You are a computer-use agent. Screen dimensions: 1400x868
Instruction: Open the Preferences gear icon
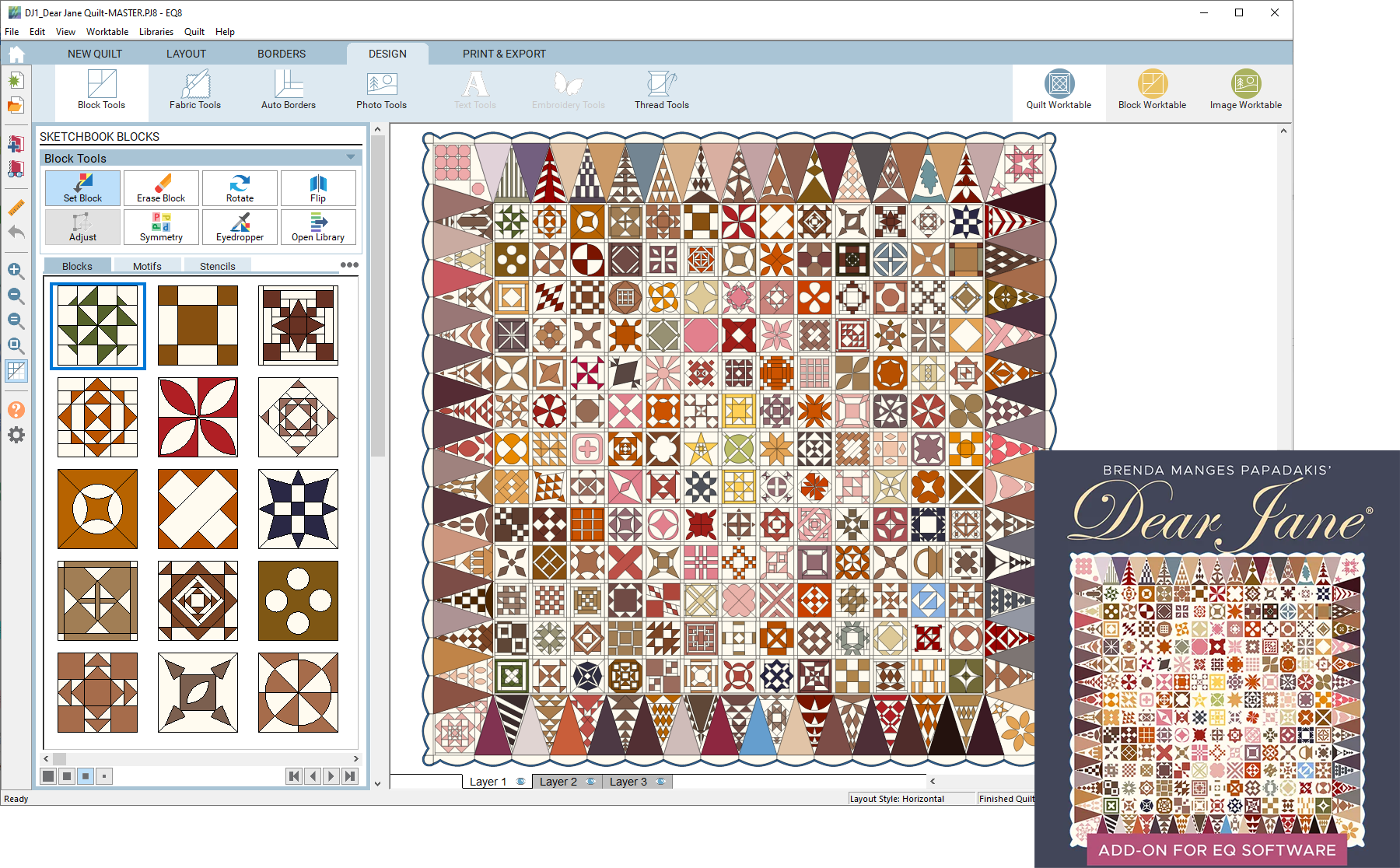pyautogui.click(x=16, y=435)
